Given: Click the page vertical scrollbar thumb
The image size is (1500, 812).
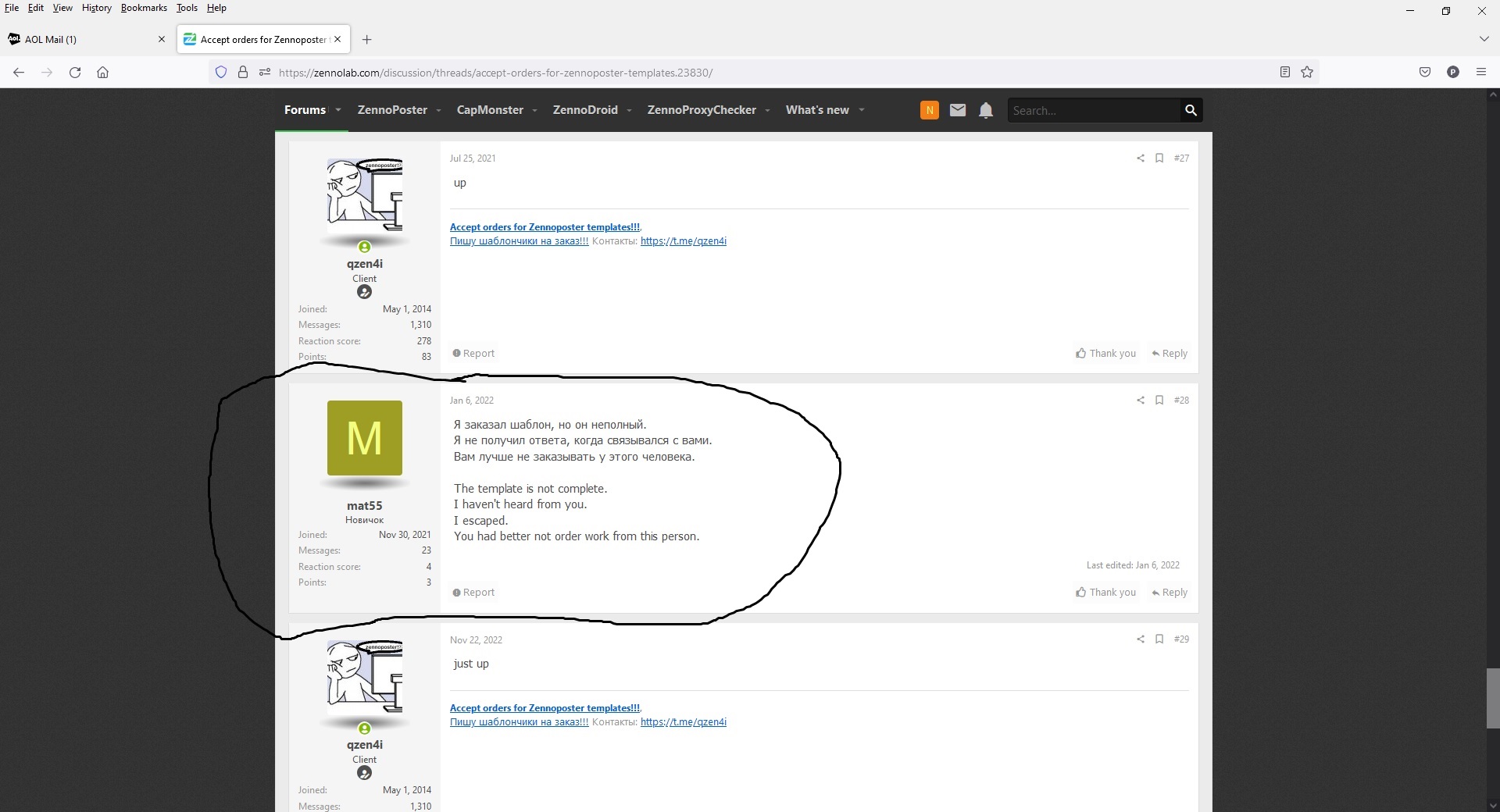Looking at the screenshot, I should pos(1493,698).
